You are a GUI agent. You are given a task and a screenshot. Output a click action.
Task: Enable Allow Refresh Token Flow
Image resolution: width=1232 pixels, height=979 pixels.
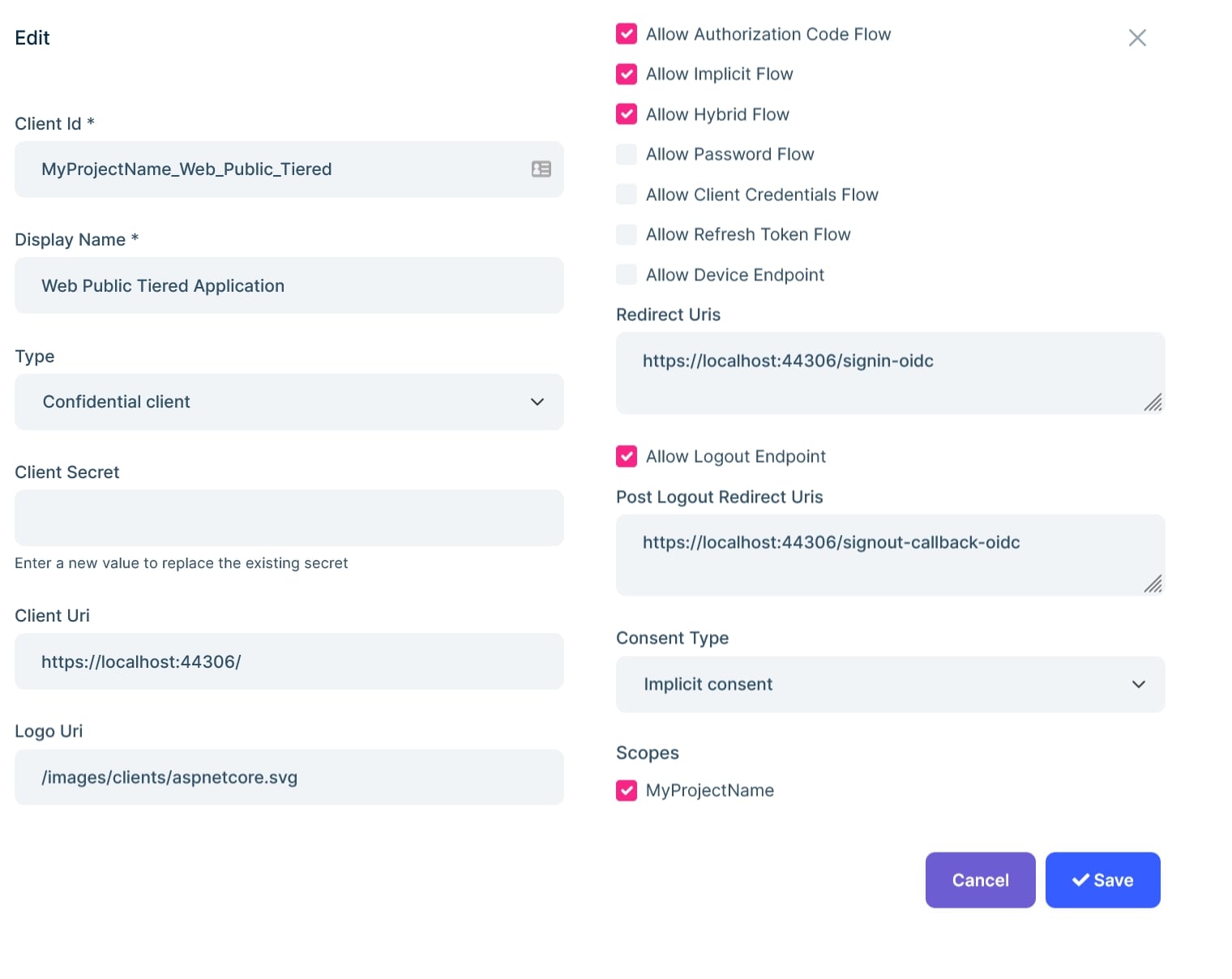point(627,234)
